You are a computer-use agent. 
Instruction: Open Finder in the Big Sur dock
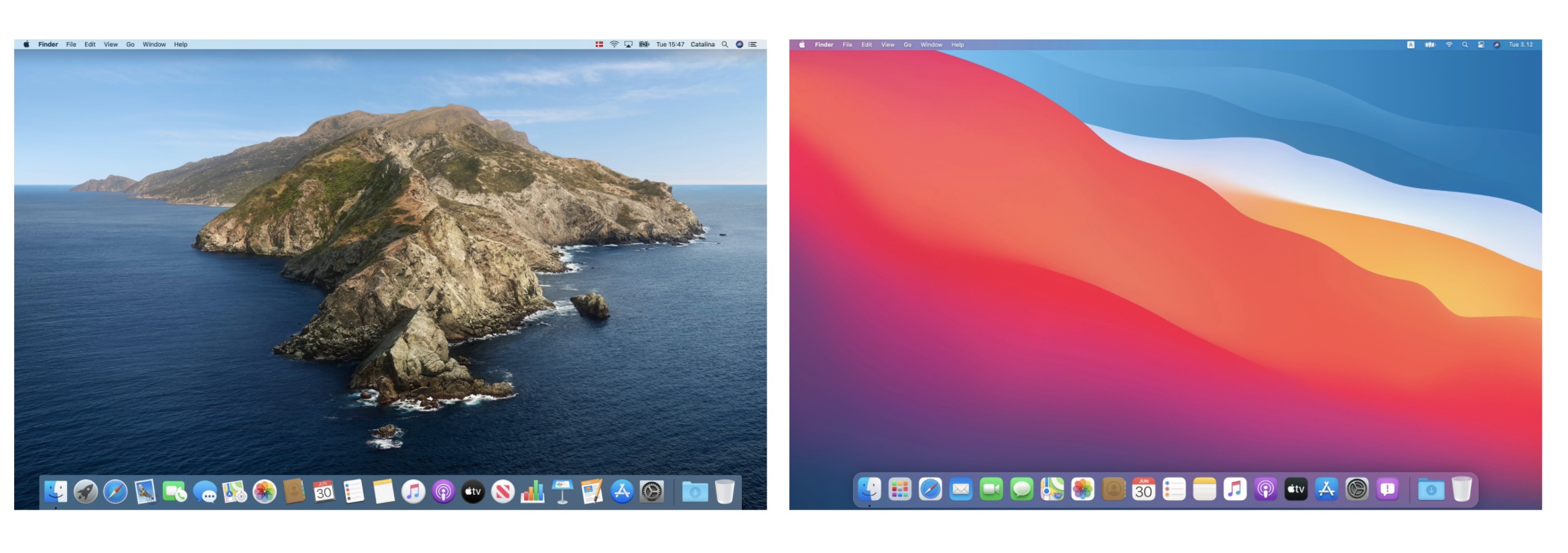[x=870, y=489]
